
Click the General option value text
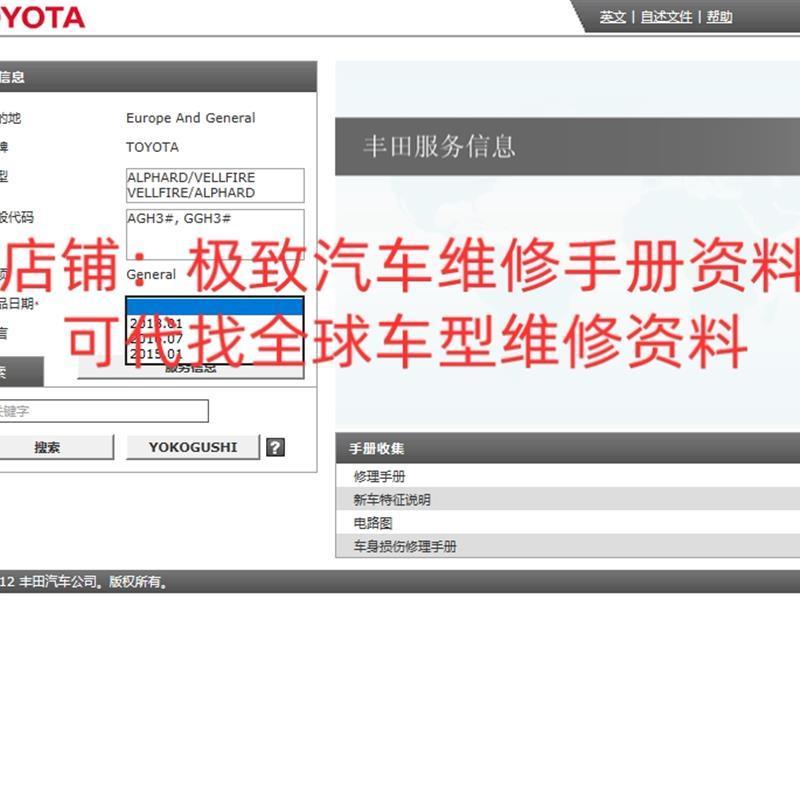coord(151,274)
